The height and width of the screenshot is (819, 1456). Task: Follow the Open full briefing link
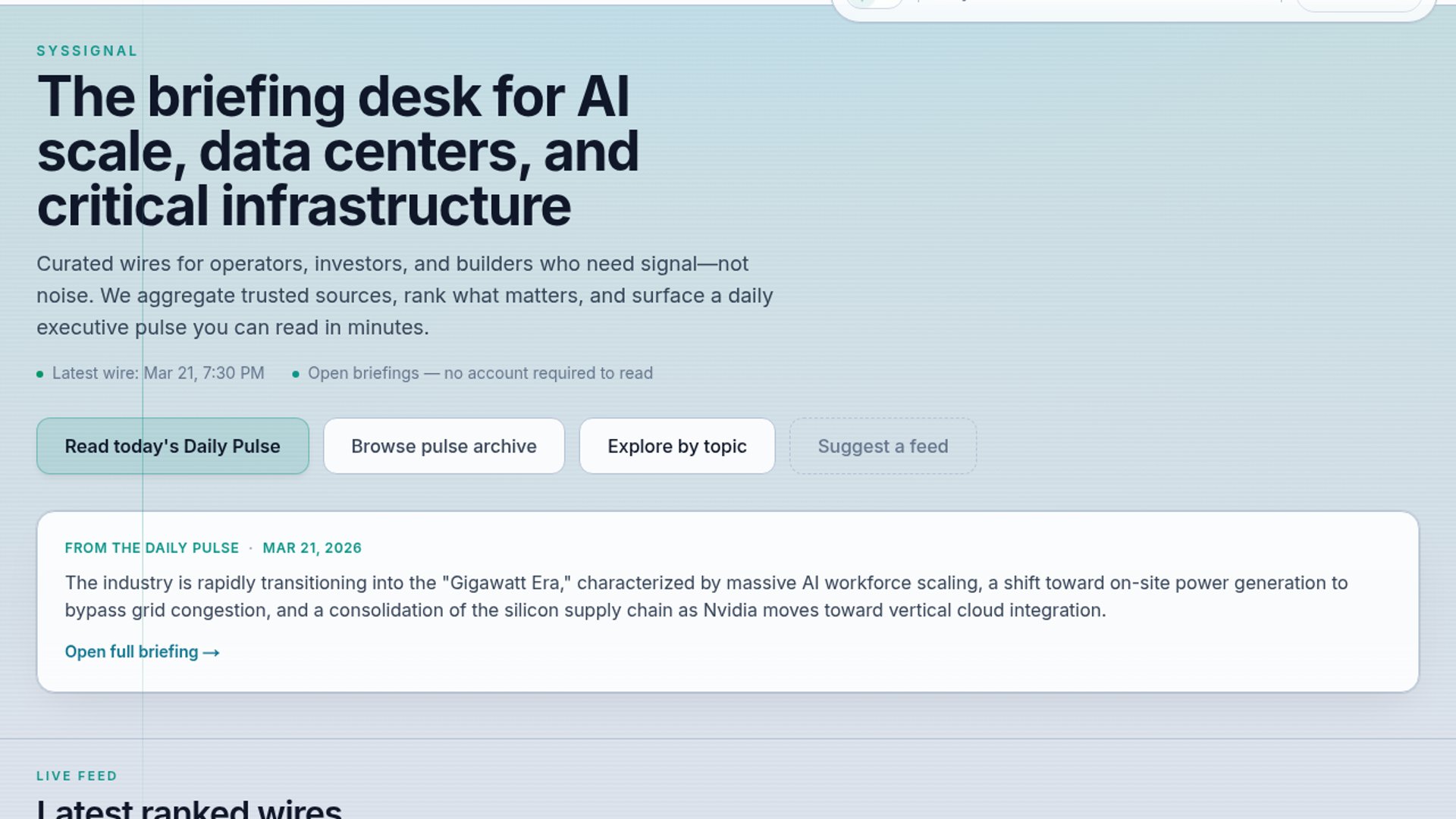point(131,651)
